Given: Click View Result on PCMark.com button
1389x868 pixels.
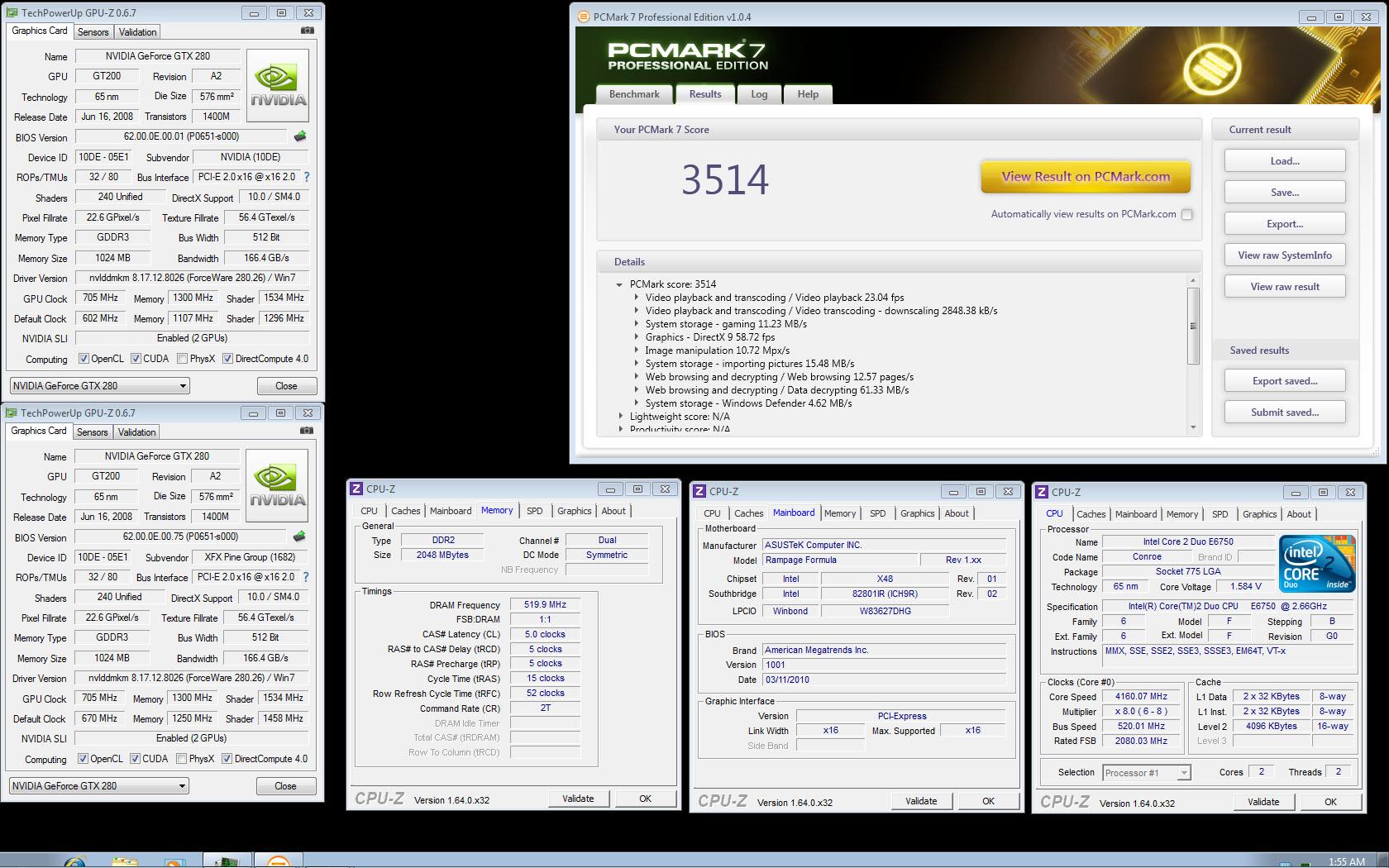Looking at the screenshot, I should [x=1086, y=177].
